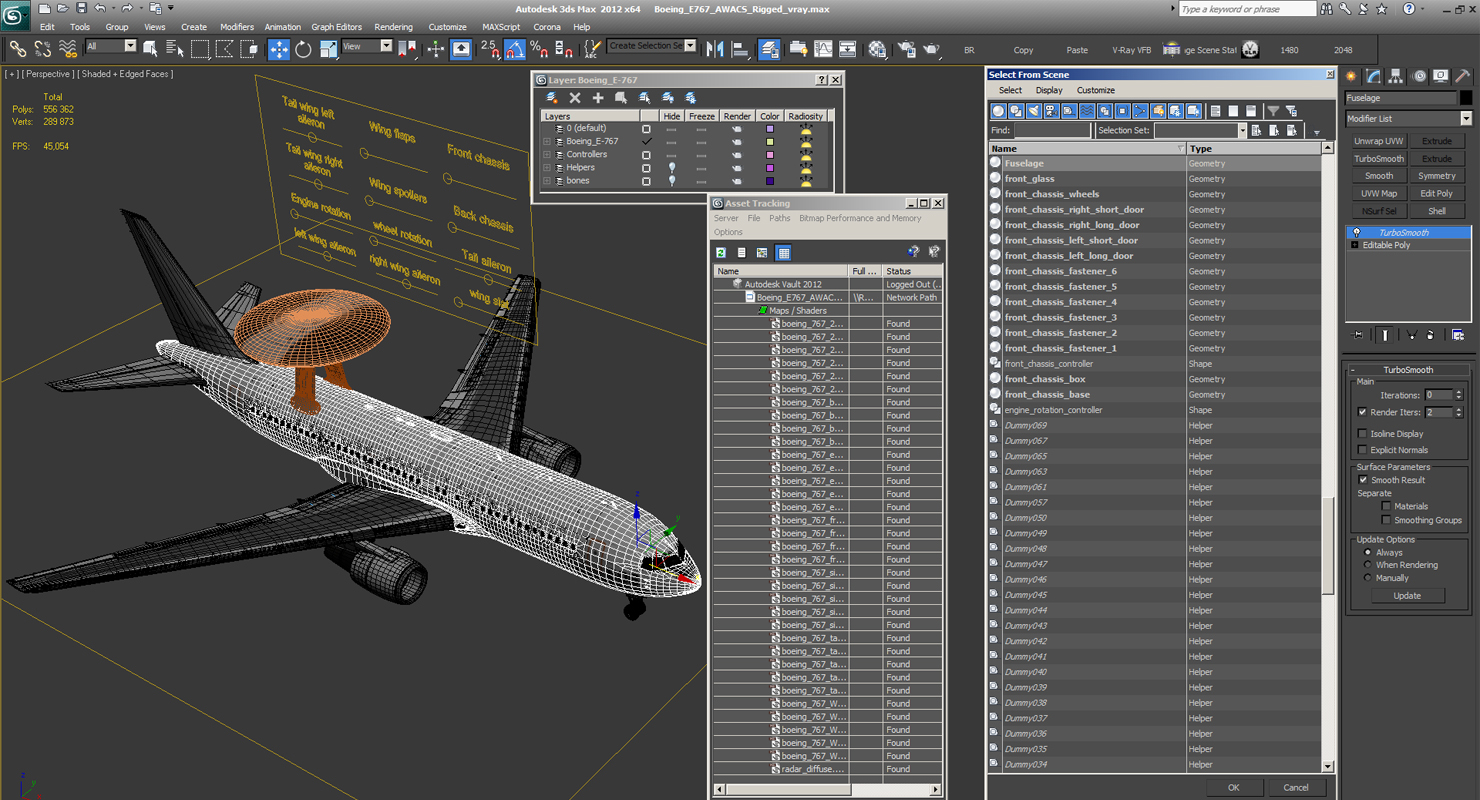This screenshot has height=800, width=1480.
Task: Toggle Smooth Result checkbox
Action: (x=1363, y=480)
